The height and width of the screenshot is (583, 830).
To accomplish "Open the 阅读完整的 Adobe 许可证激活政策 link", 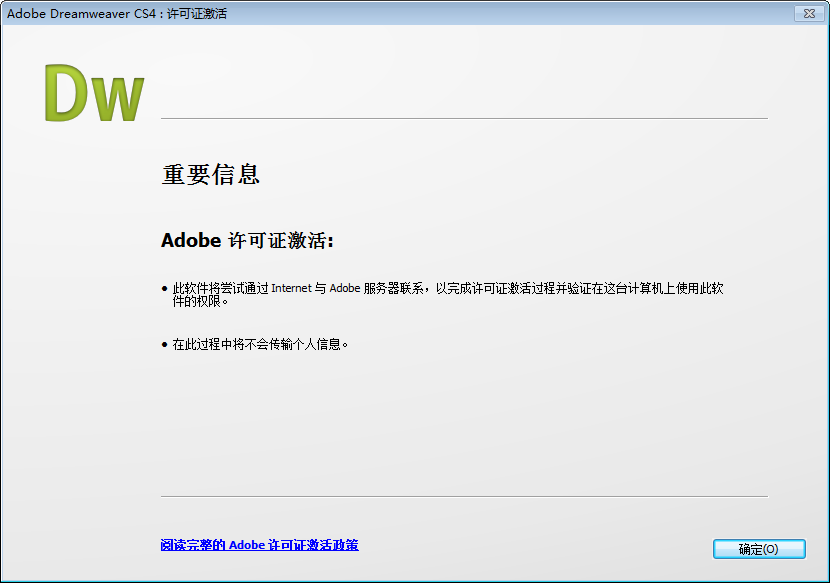I will 259,545.
